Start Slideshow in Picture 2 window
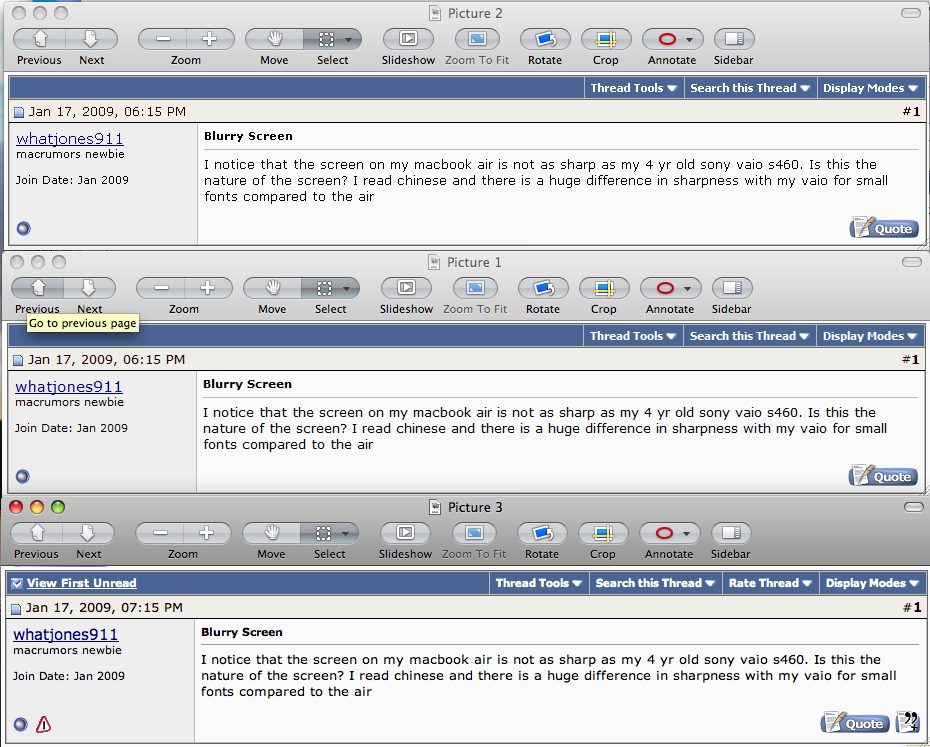The width and height of the screenshot is (930, 747). [408, 39]
